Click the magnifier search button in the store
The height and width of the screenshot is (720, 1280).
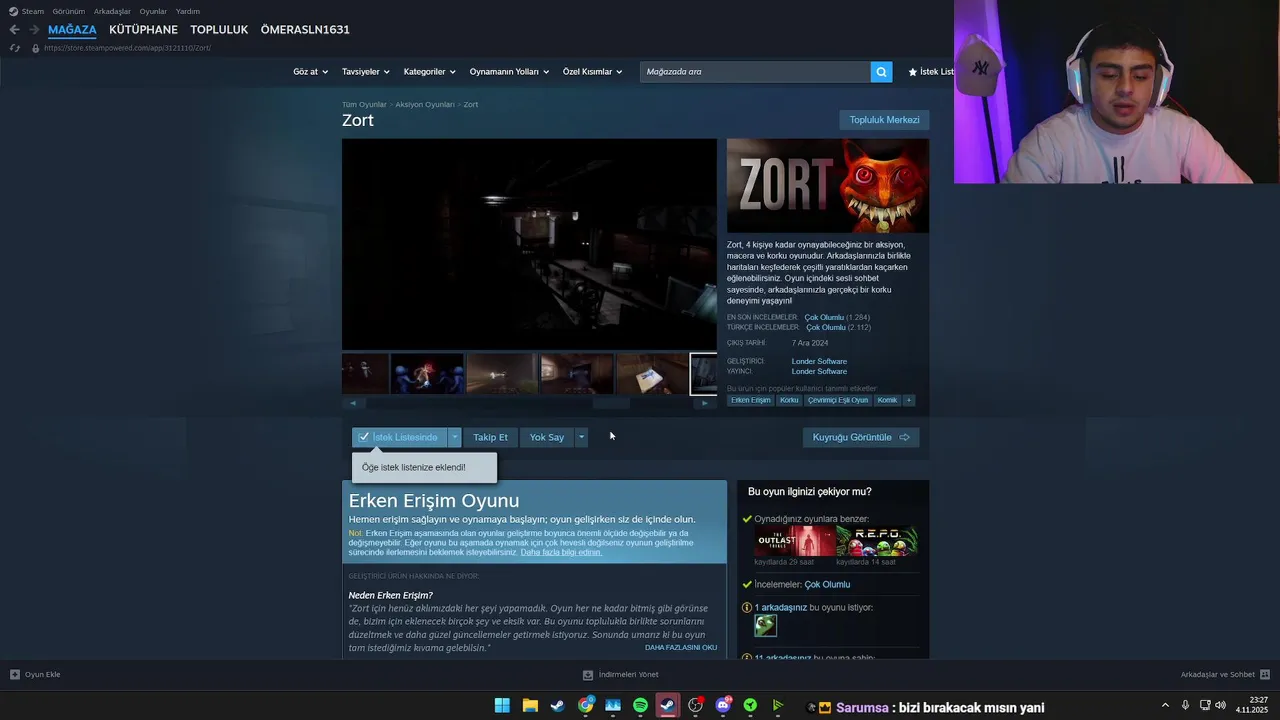coord(881,72)
